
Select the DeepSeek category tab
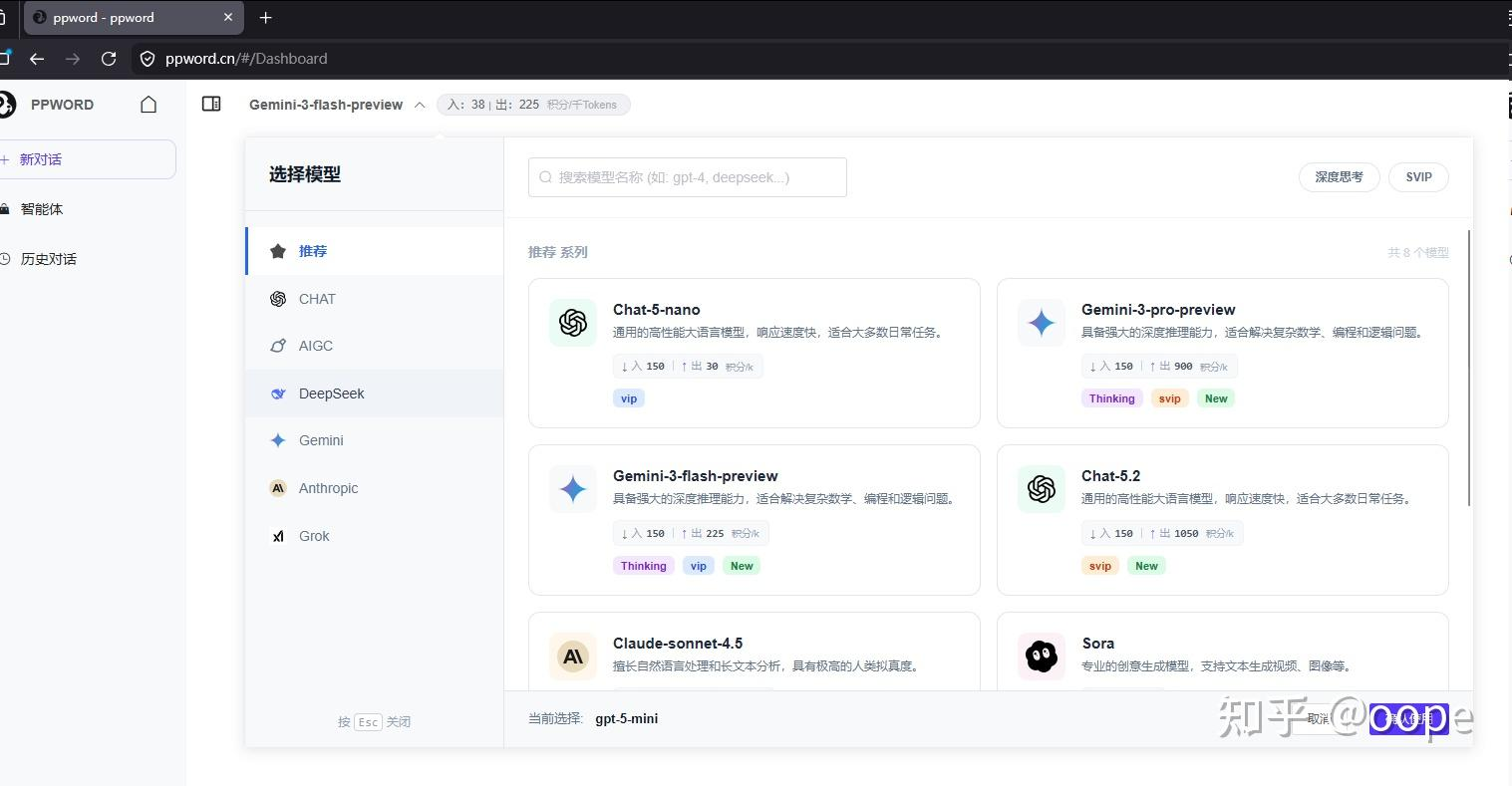(375, 393)
